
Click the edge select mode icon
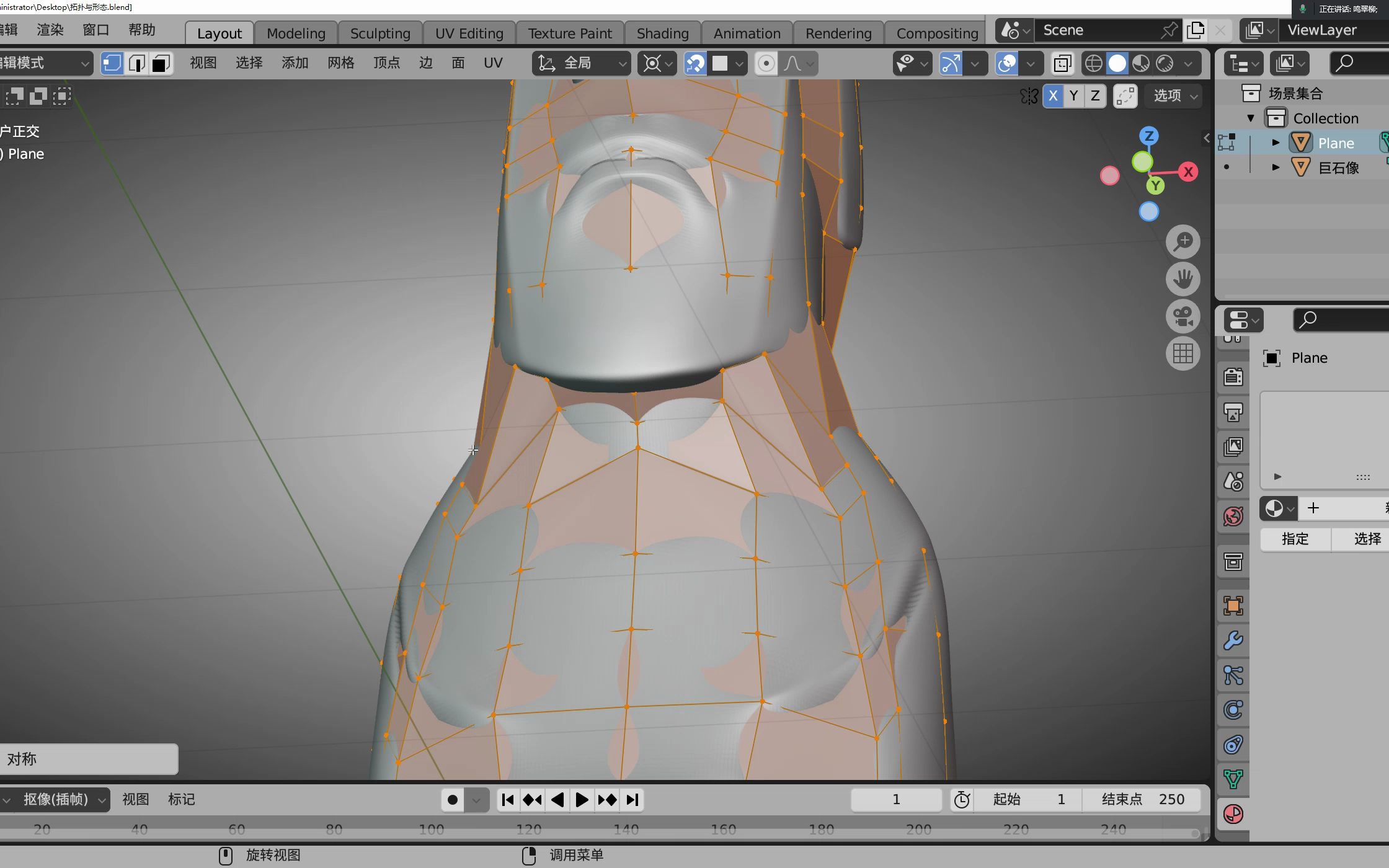(137, 63)
